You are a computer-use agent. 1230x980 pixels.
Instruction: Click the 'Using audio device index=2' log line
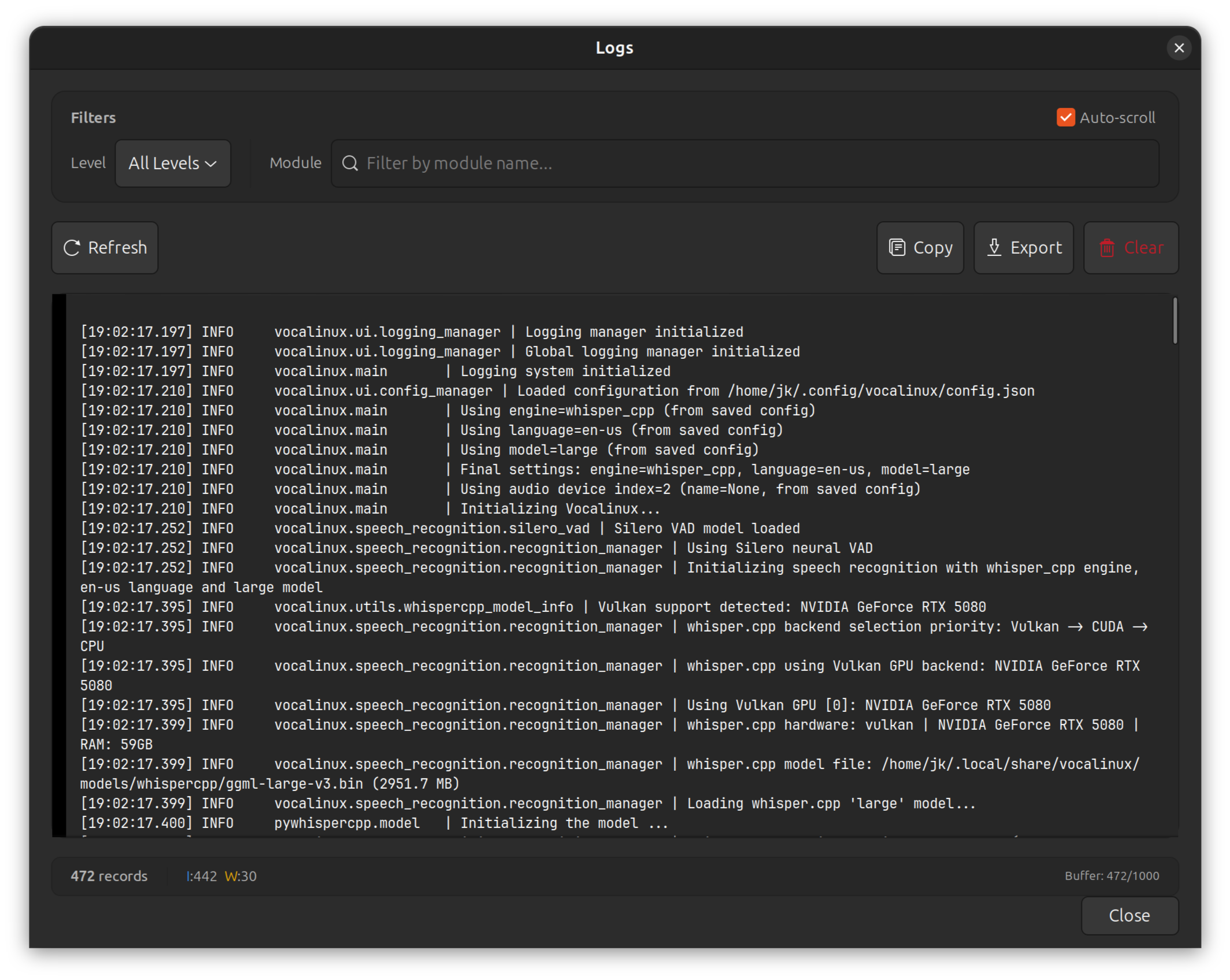tap(501, 489)
